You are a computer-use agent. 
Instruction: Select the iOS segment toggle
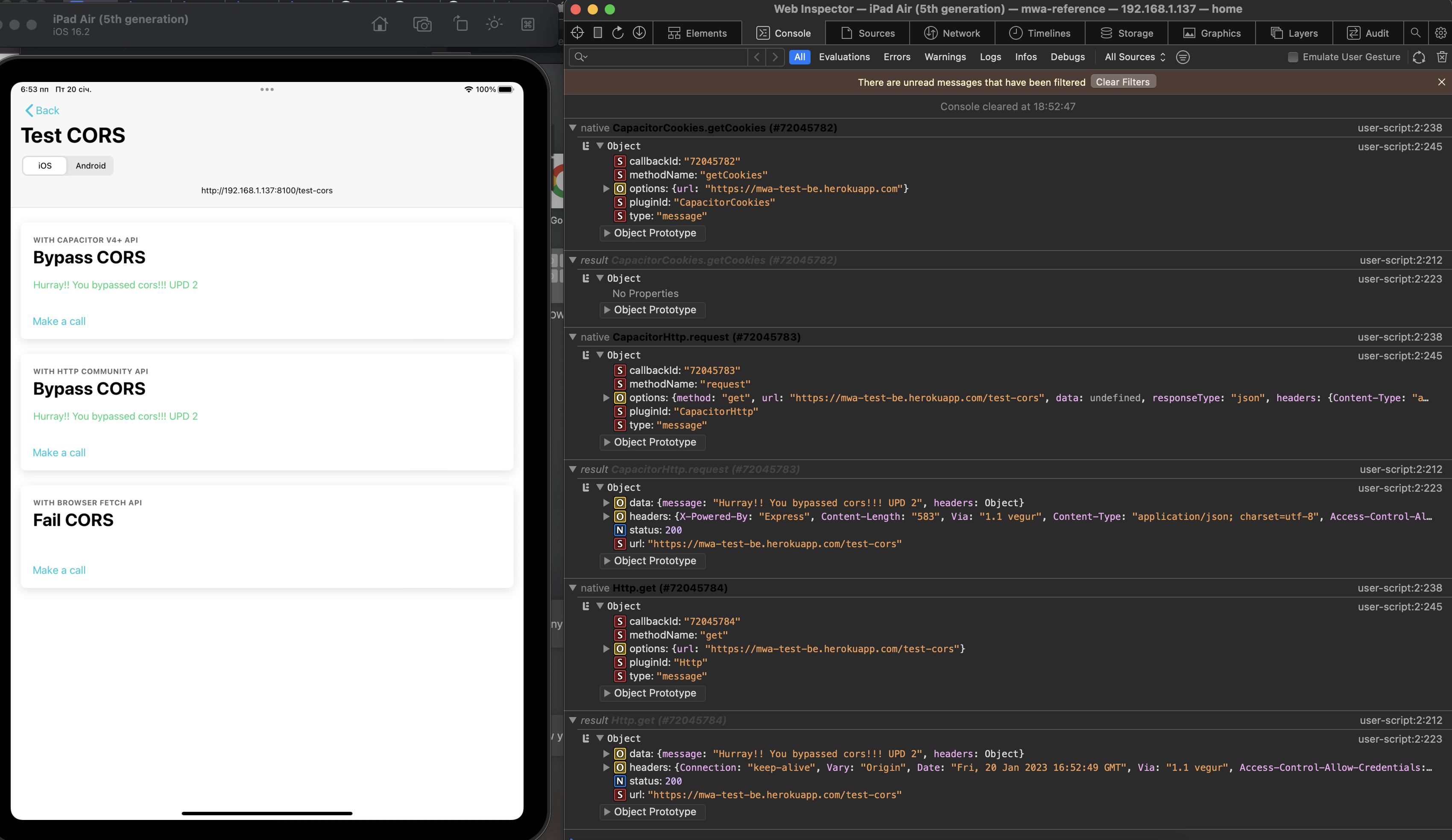pos(45,166)
